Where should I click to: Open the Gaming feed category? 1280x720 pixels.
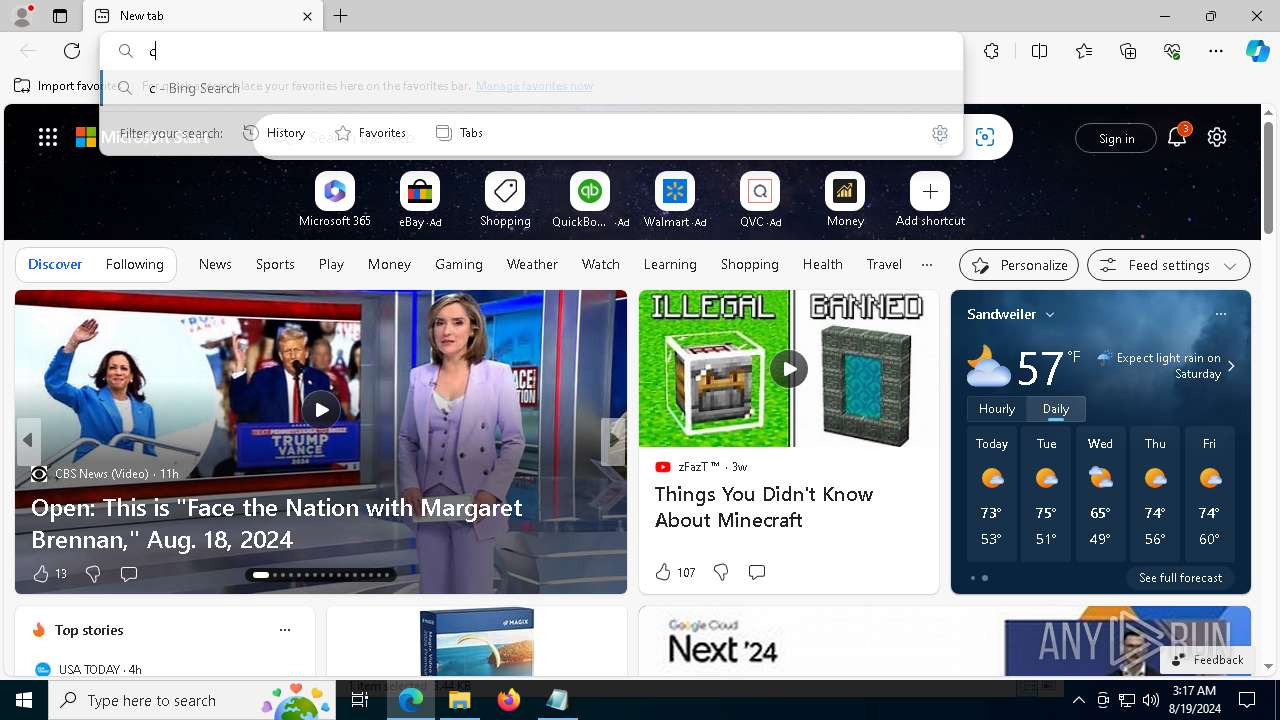click(459, 265)
